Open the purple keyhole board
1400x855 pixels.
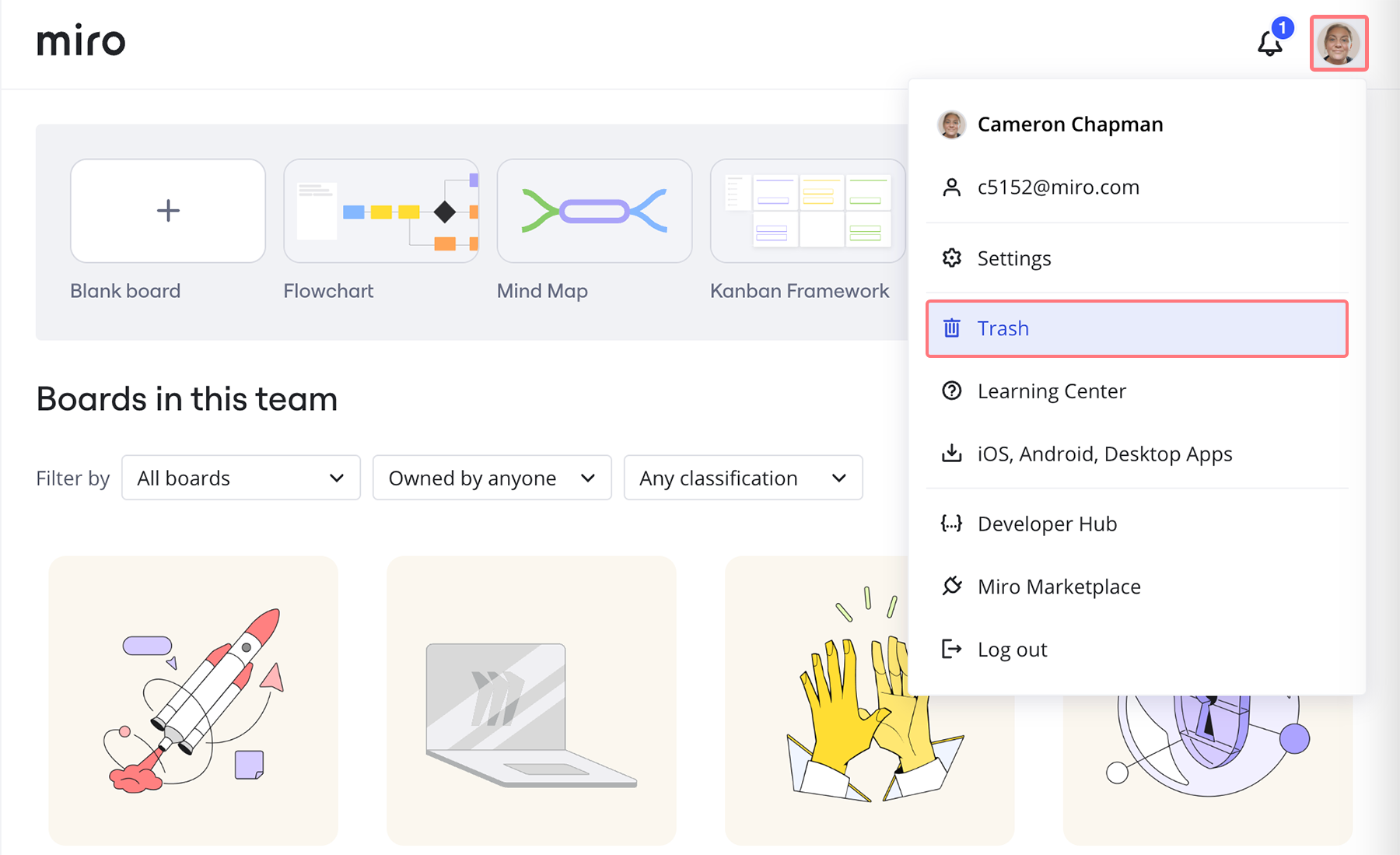click(x=1208, y=770)
